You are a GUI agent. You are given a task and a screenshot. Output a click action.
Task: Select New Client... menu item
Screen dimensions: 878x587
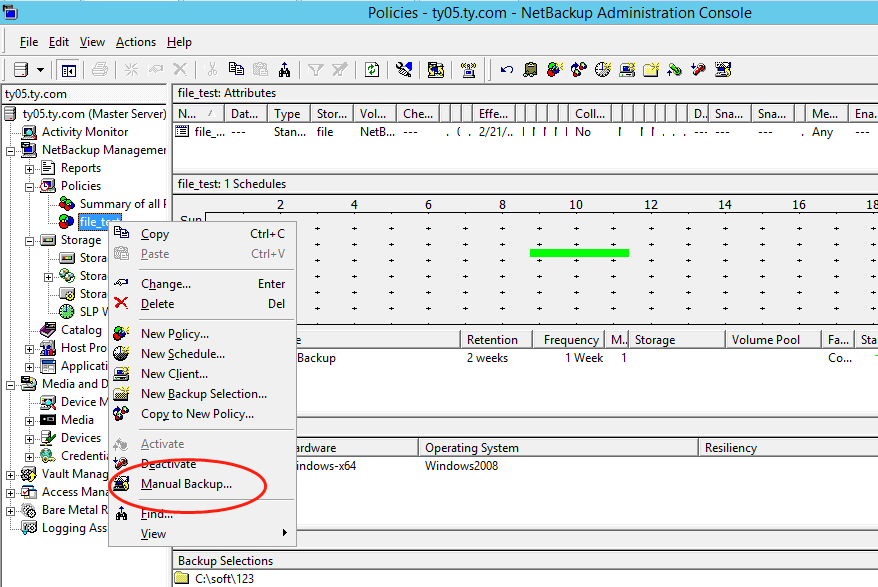pos(203,374)
